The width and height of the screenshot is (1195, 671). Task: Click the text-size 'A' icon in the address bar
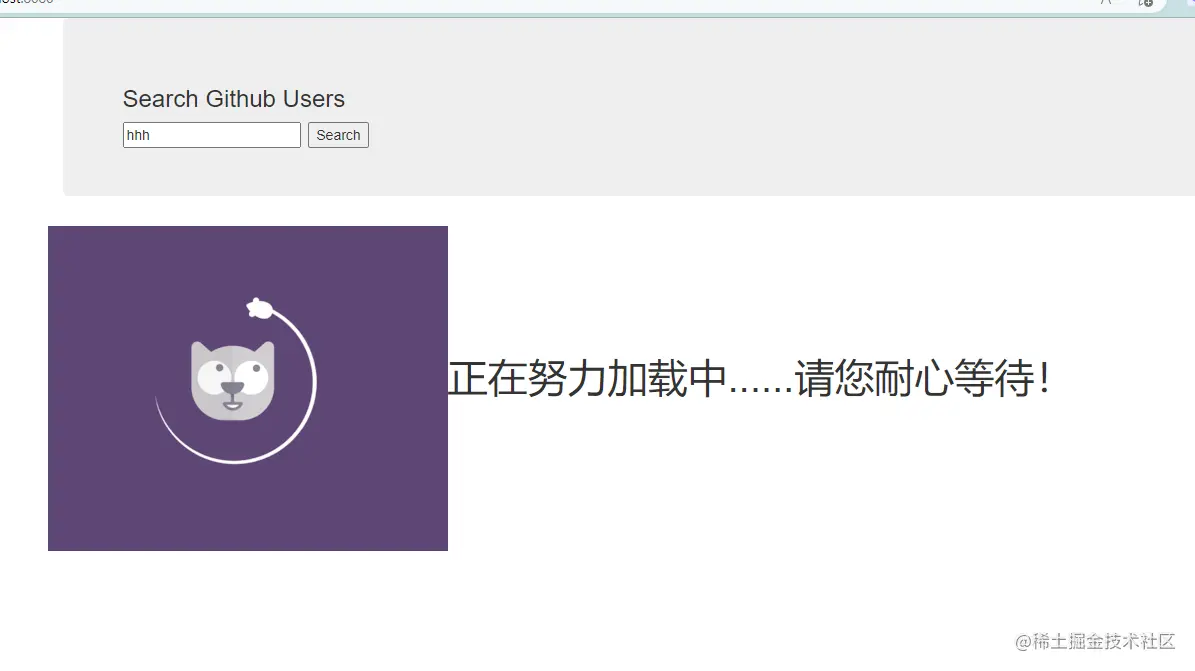1104,3
